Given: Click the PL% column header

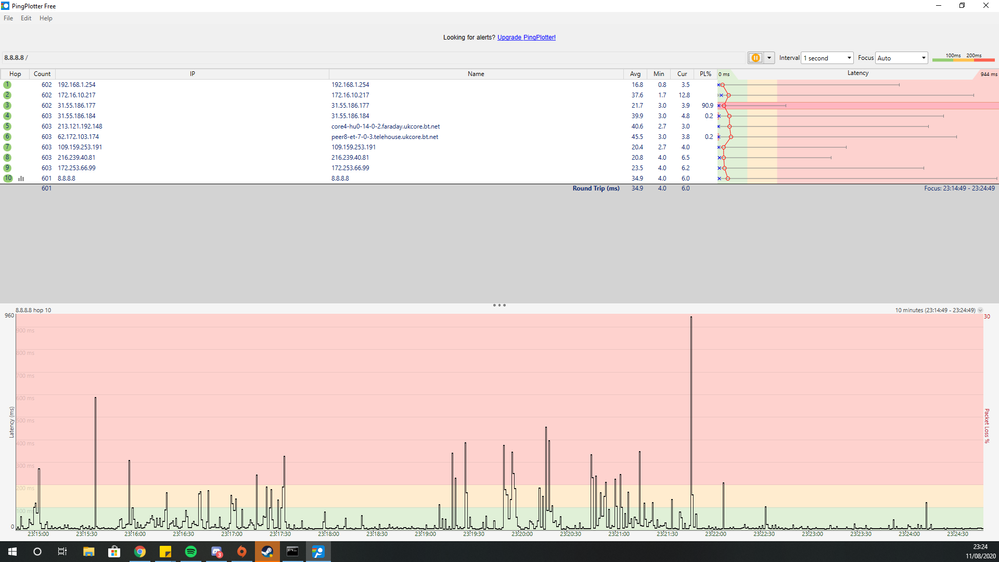Looking at the screenshot, I should tap(706, 74).
